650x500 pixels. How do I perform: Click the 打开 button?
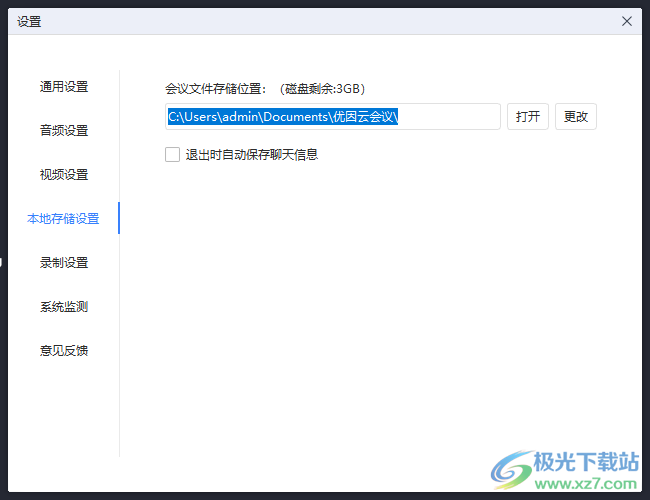(x=528, y=117)
